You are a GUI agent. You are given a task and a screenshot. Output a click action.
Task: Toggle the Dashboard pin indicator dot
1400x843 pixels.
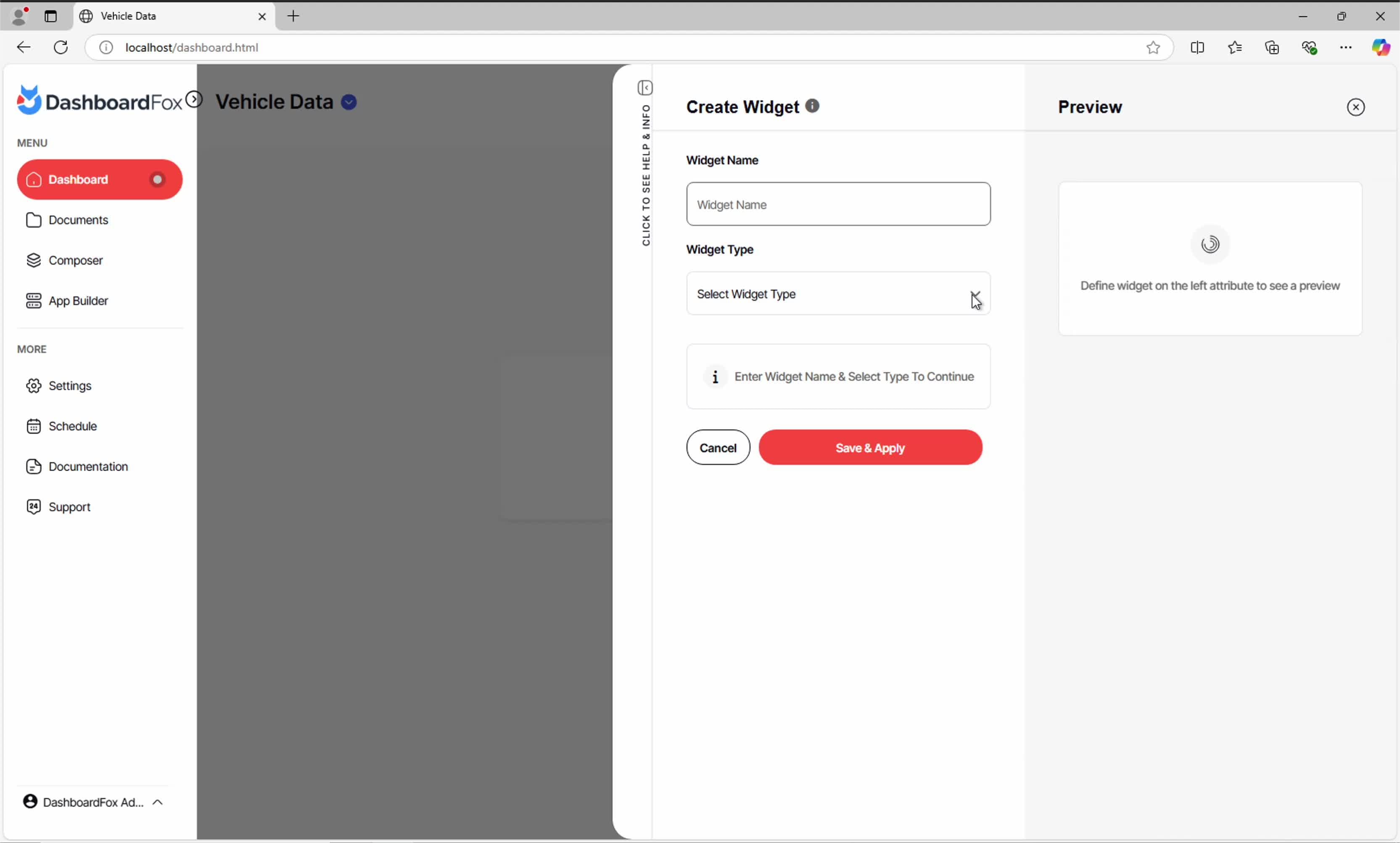[x=157, y=180]
